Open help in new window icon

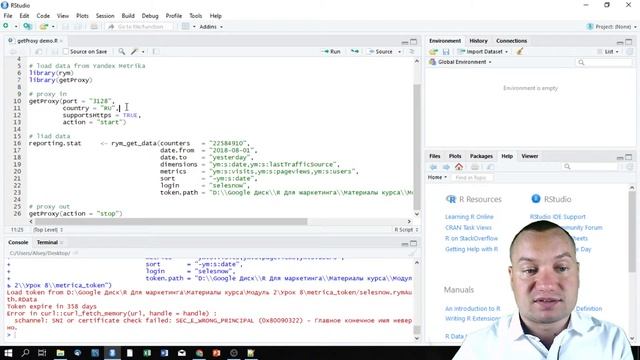(491, 167)
